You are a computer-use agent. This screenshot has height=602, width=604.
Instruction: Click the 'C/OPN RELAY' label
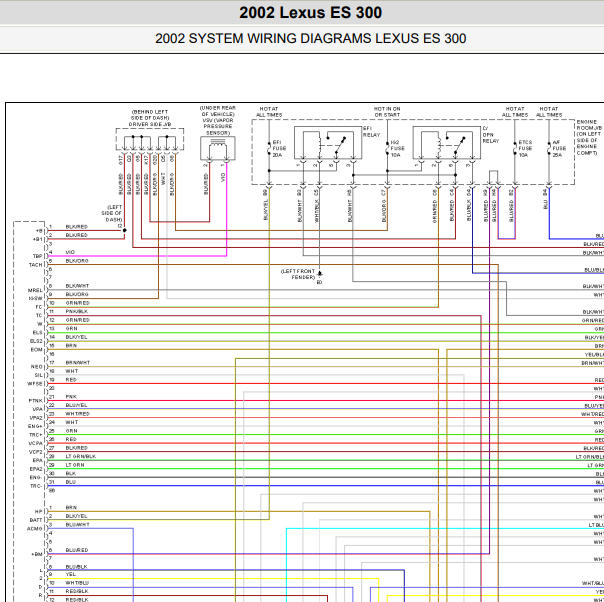pos(490,134)
